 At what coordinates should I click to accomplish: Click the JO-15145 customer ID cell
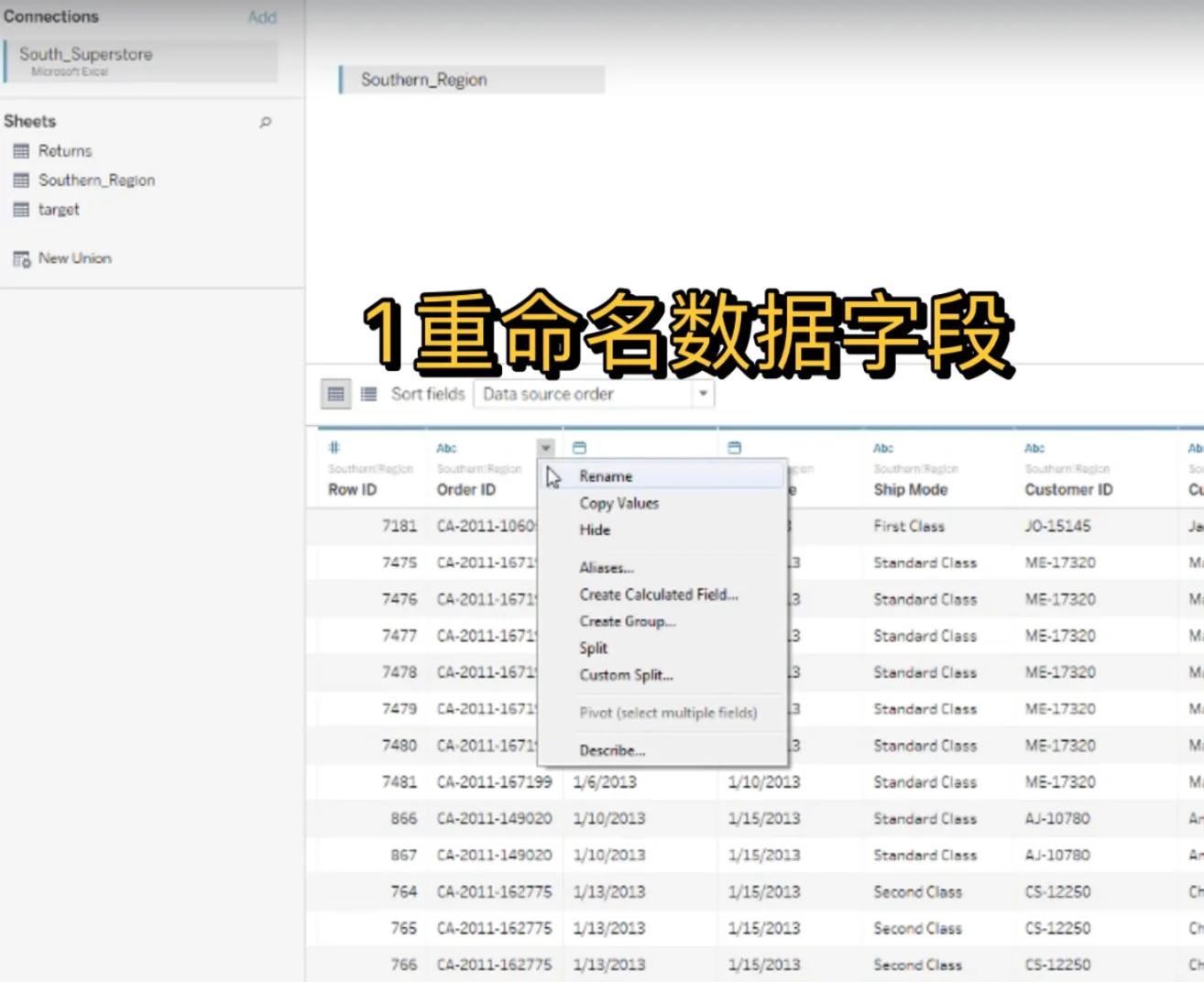(1057, 527)
